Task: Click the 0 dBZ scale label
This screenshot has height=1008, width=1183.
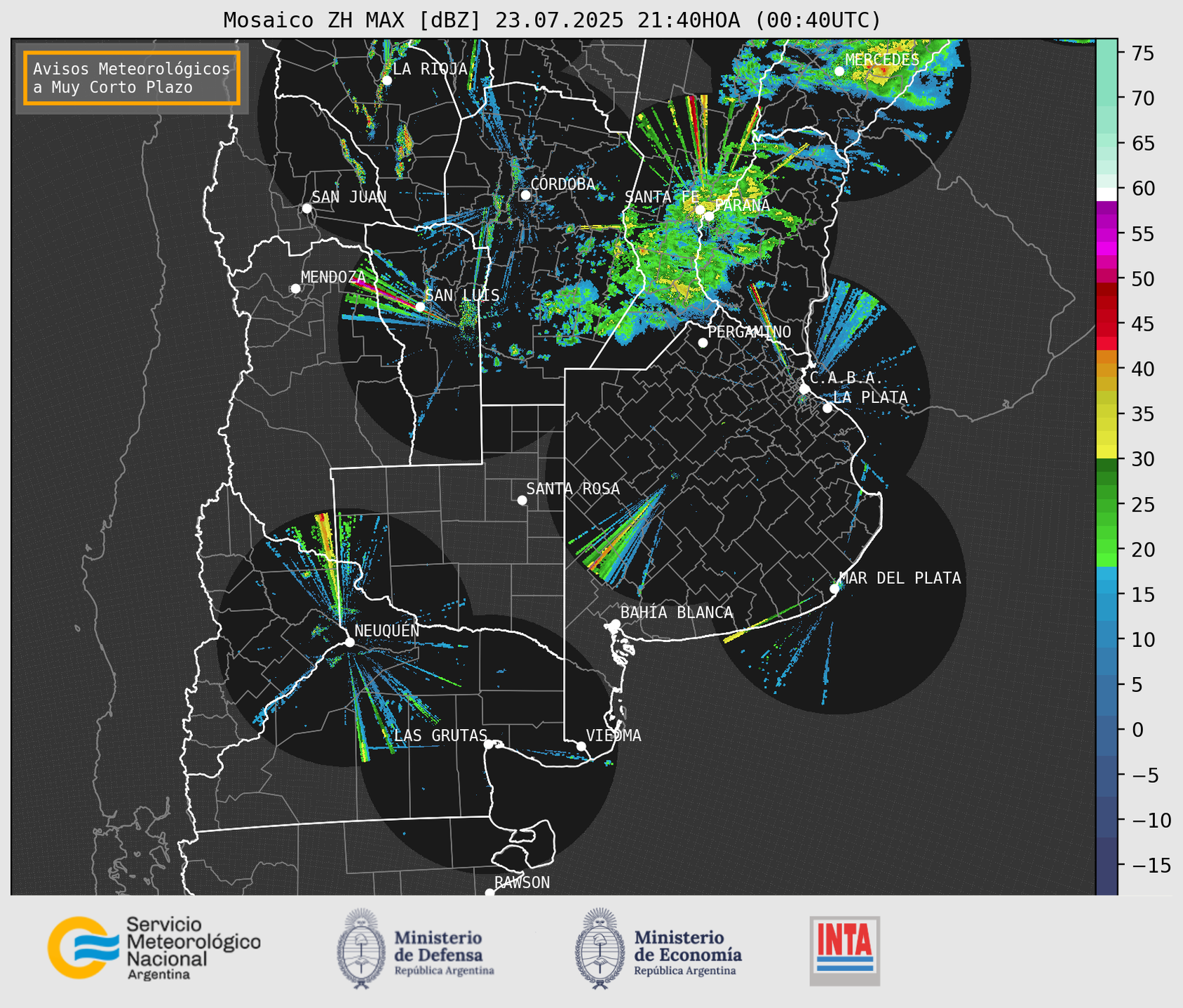Action: (x=1137, y=730)
